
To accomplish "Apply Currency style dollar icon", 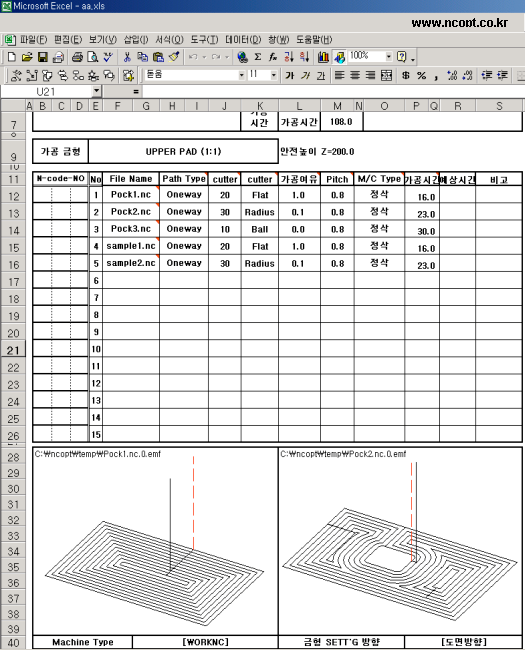I will coord(406,76).
